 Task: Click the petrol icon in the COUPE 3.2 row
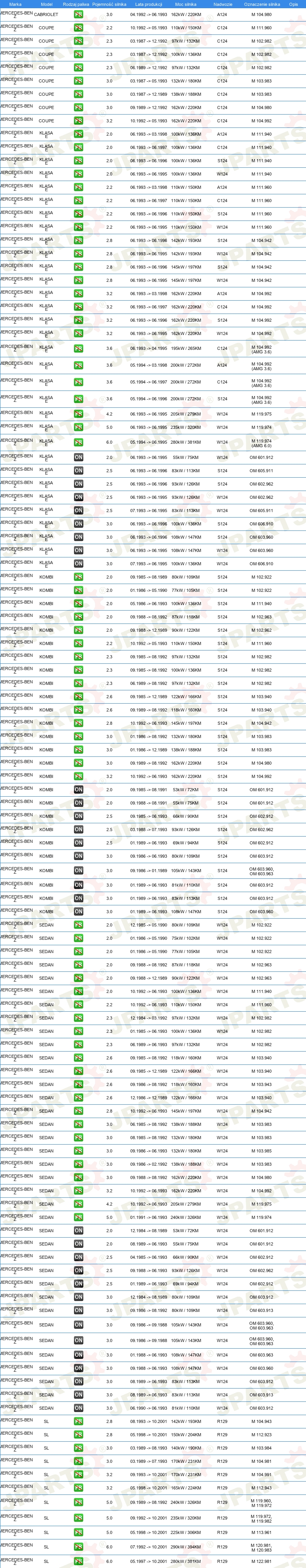[x=79, y=121]
